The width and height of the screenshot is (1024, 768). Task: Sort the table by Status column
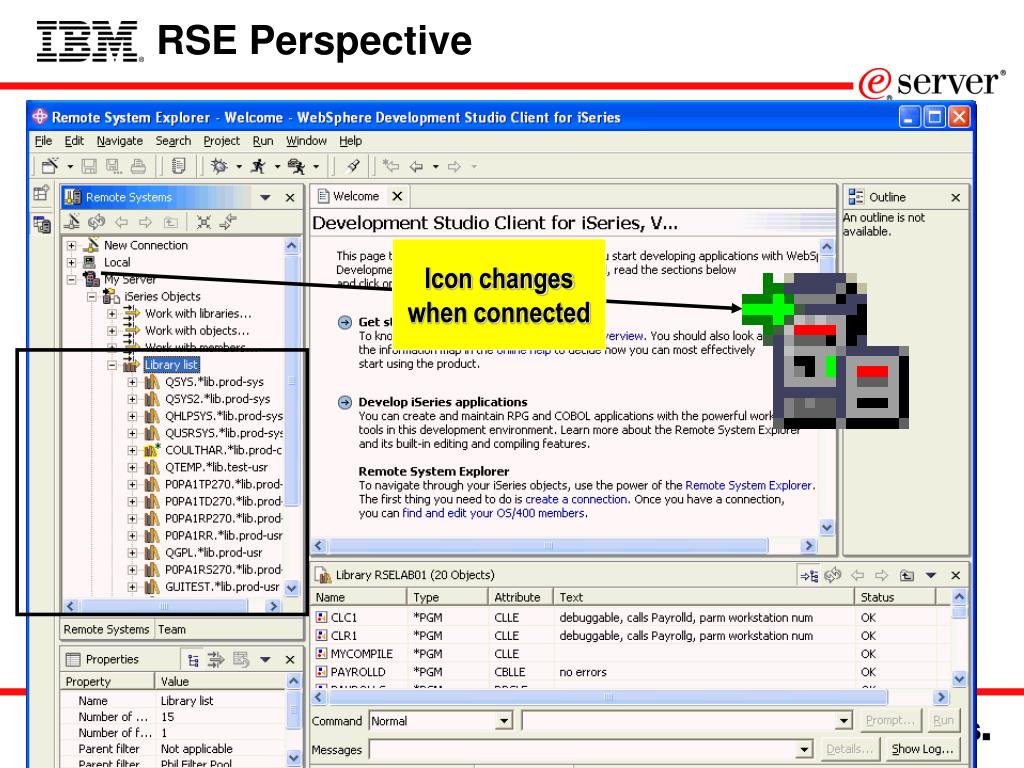895,597
